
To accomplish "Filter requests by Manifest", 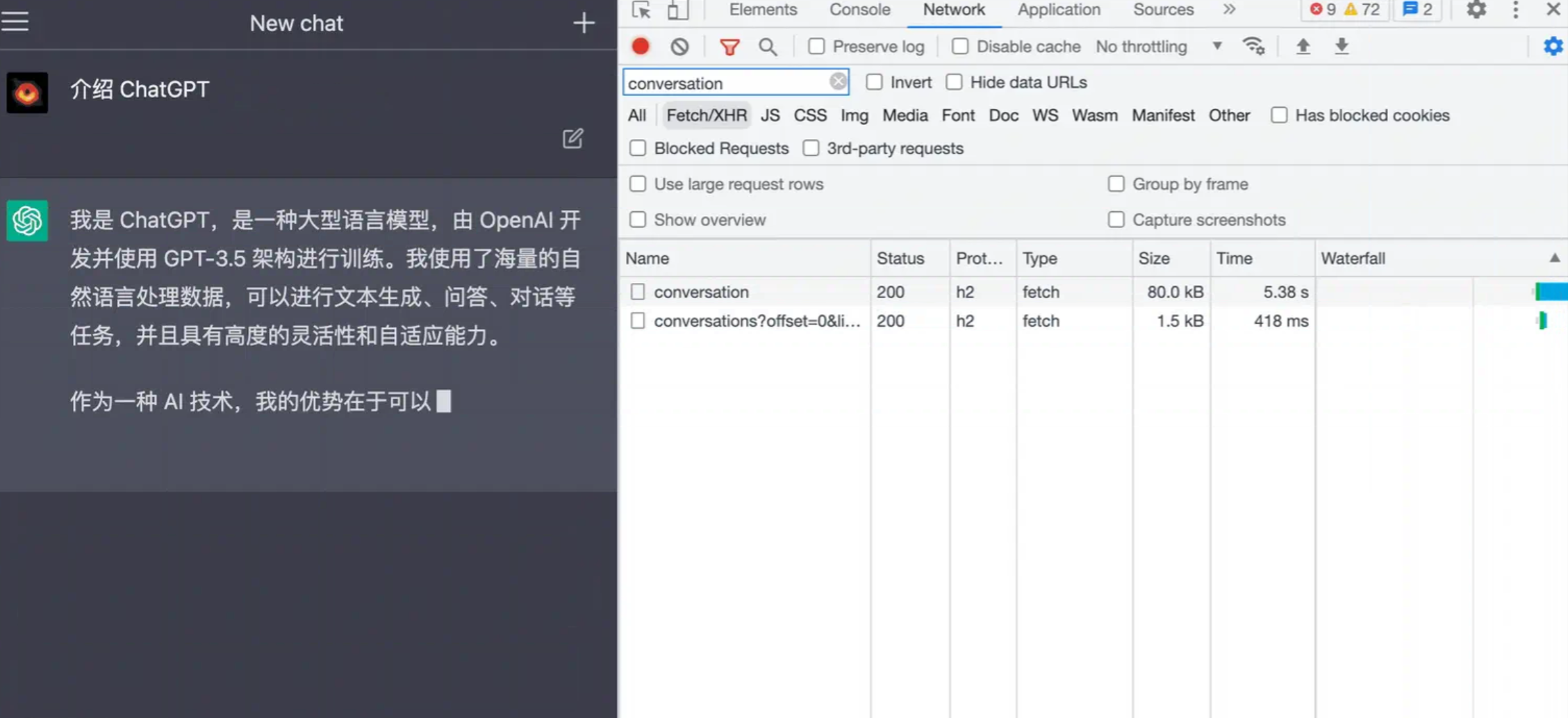I will (1163, 115).
